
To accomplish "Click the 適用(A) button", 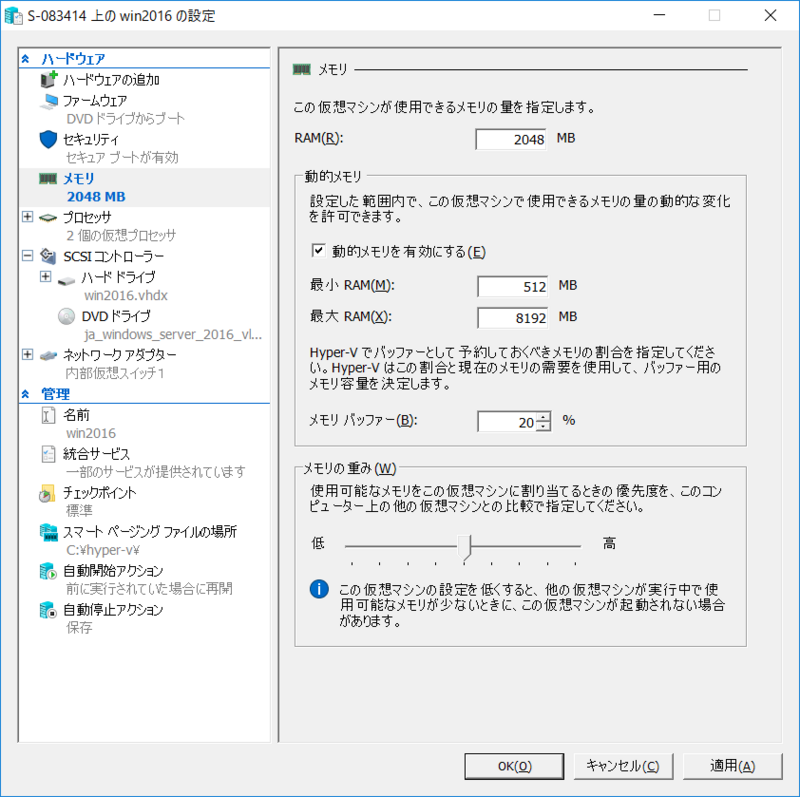I will coord(732,766).
